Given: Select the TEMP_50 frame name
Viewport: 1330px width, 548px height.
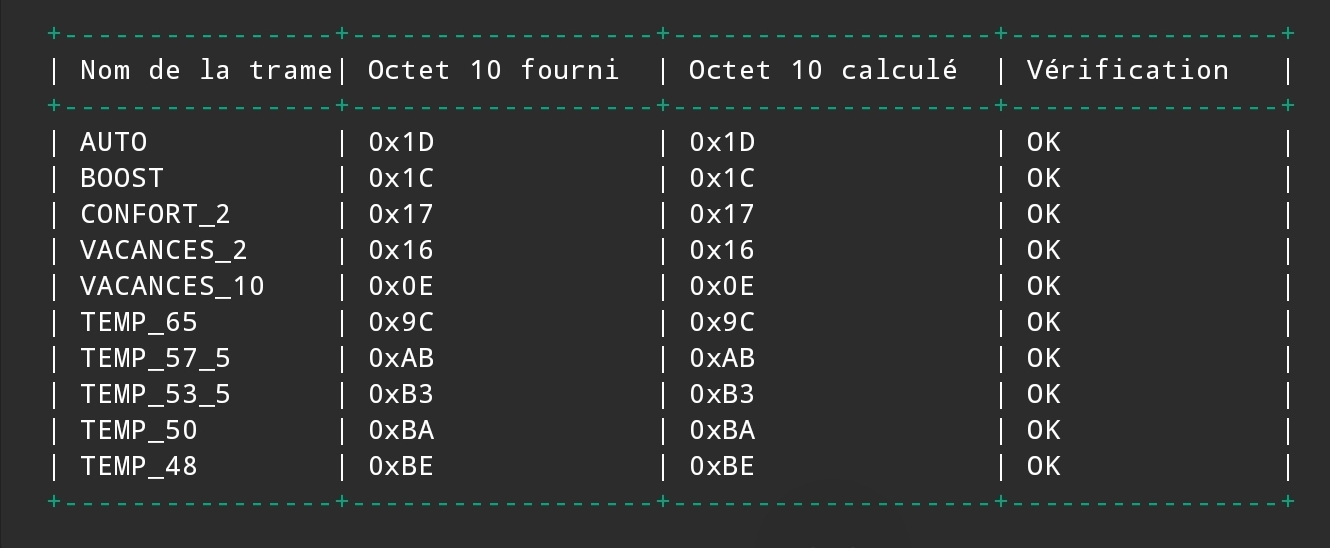Looking at the screenshot, I should (138, 430).
